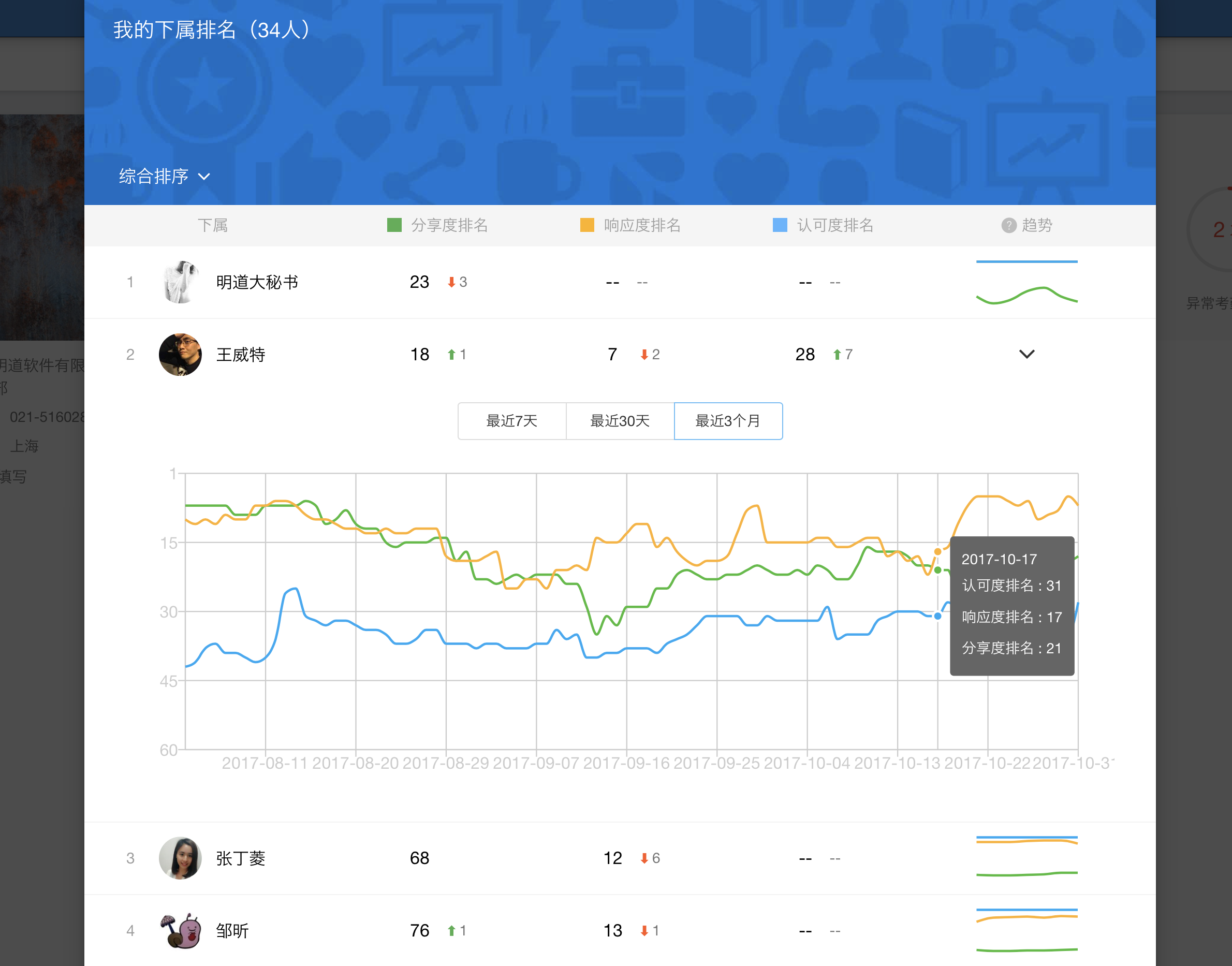Click the red down arrow in 邹昕's row
Screen dimensions: 1232x966
click(x=644, y=931)
